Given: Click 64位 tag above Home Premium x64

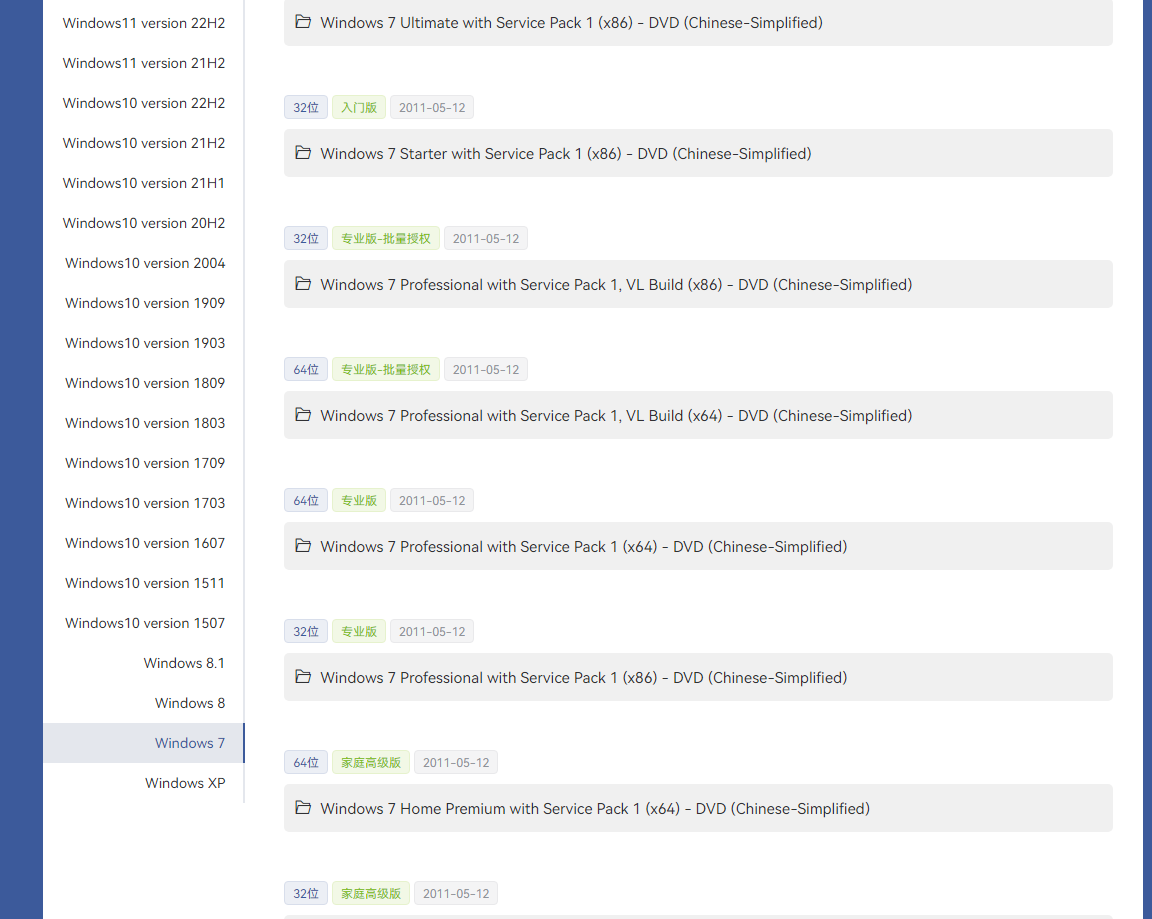Looking at the screenshot, I should [x=306, y=763].
